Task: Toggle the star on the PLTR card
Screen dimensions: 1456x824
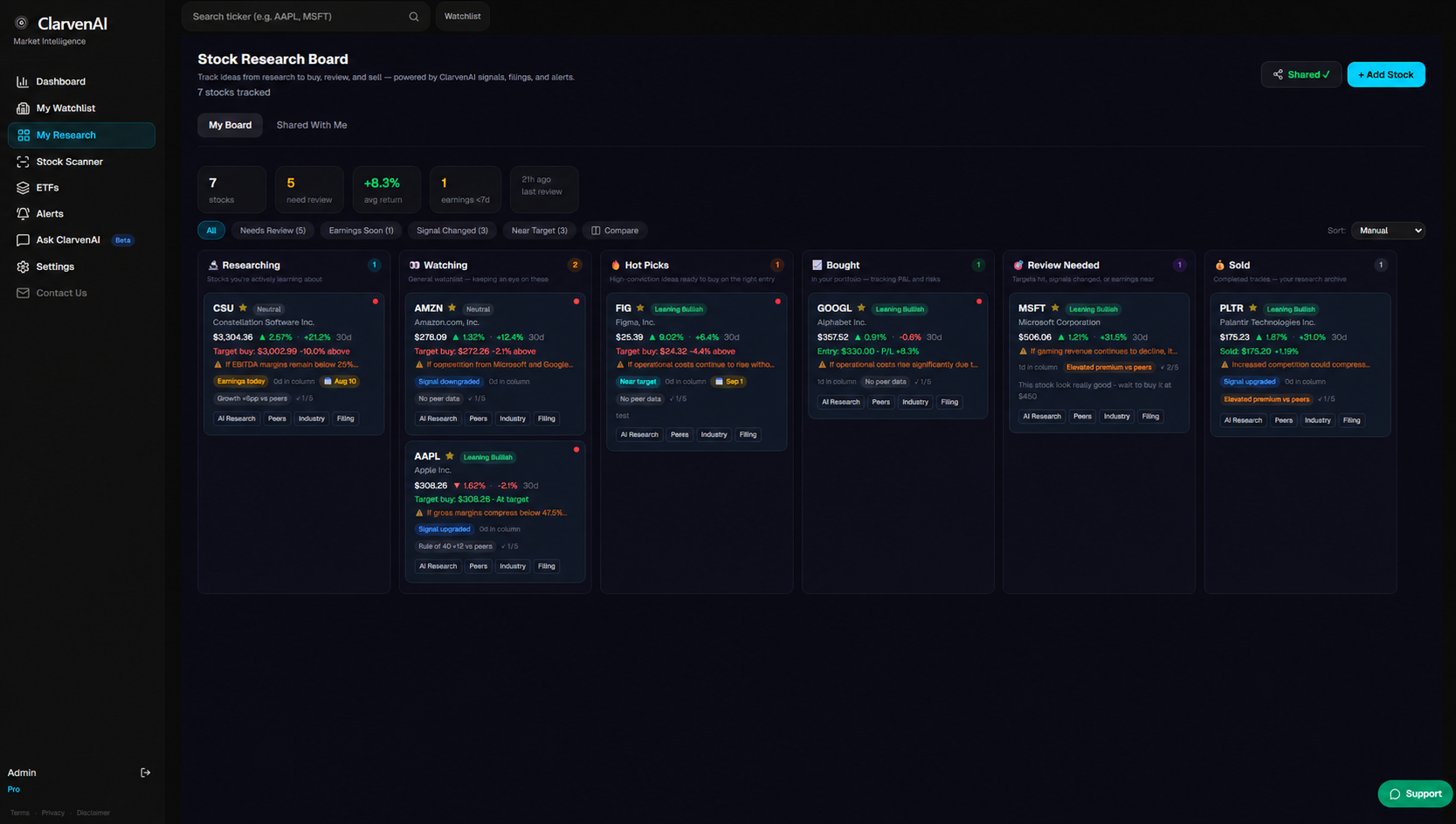Action: coord(1253,308)
